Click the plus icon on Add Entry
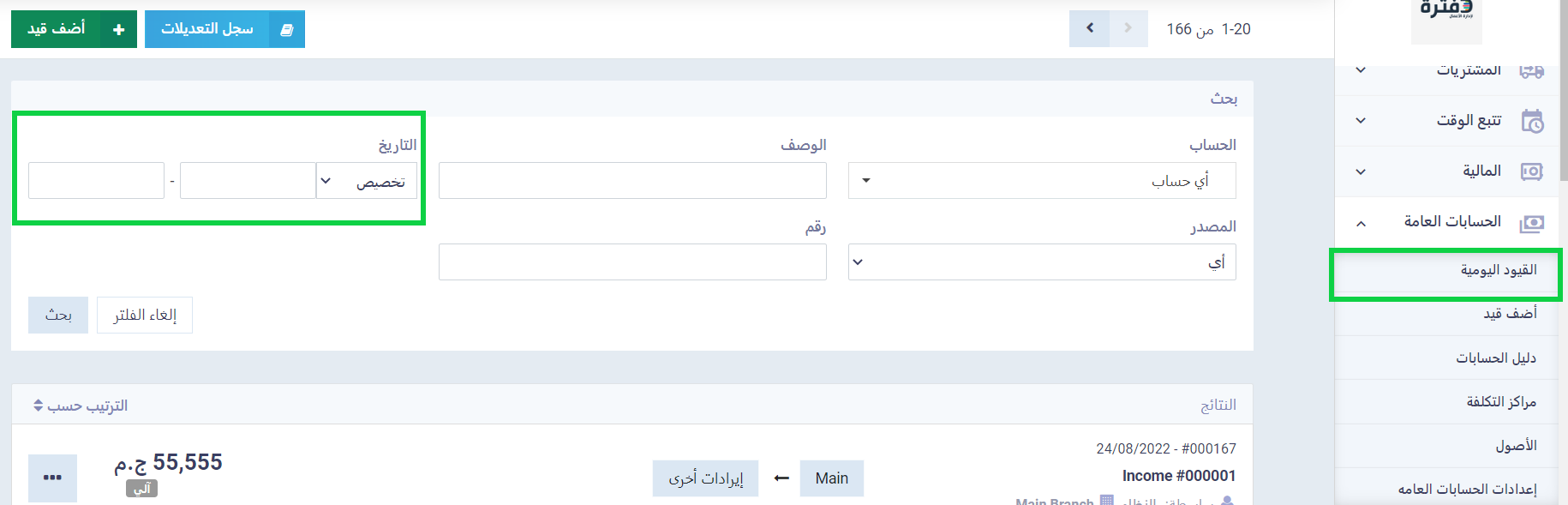1568x505 pixels. tap(118, 29)
